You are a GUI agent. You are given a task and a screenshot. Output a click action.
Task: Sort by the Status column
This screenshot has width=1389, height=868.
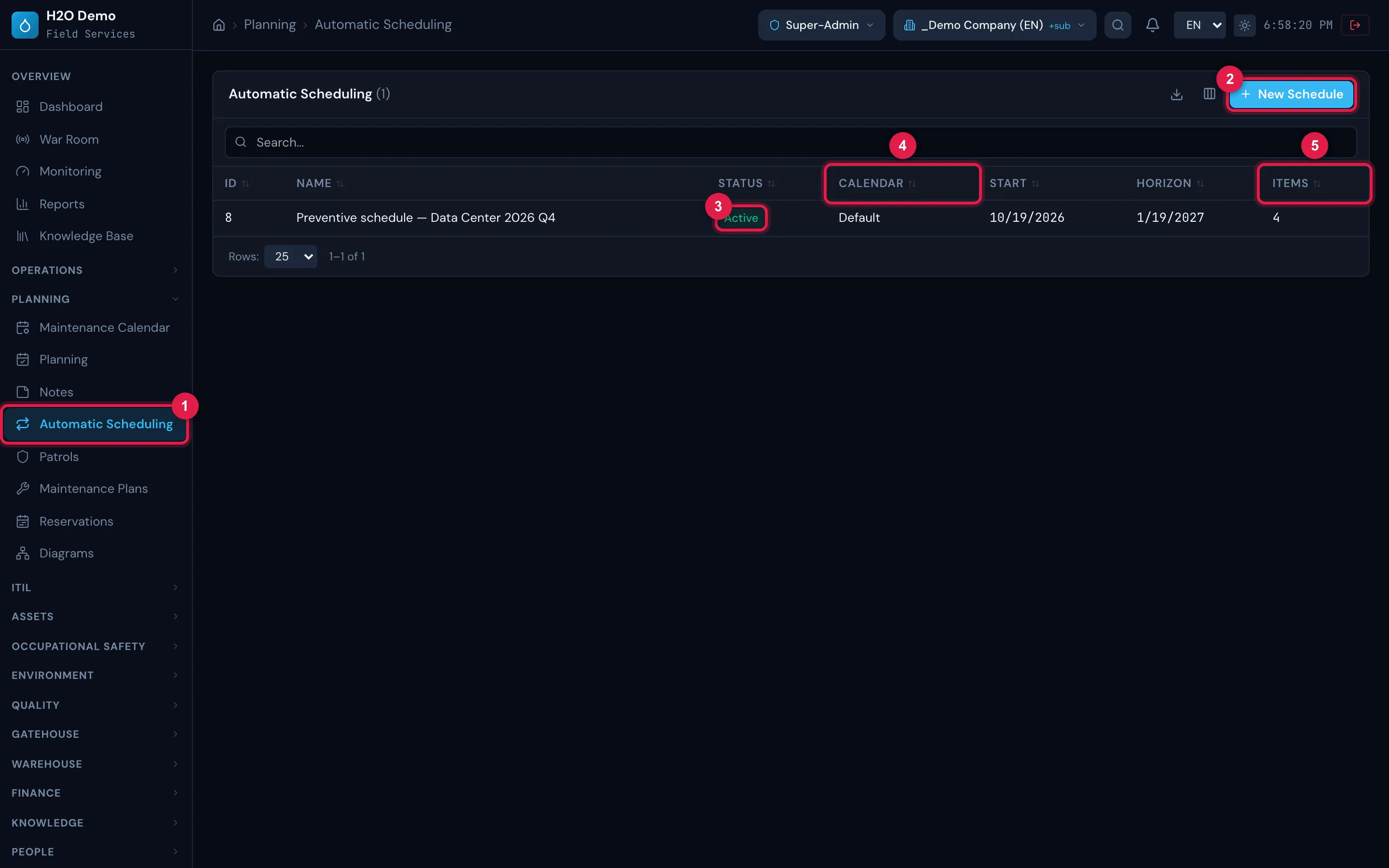(x=746, y=184)
